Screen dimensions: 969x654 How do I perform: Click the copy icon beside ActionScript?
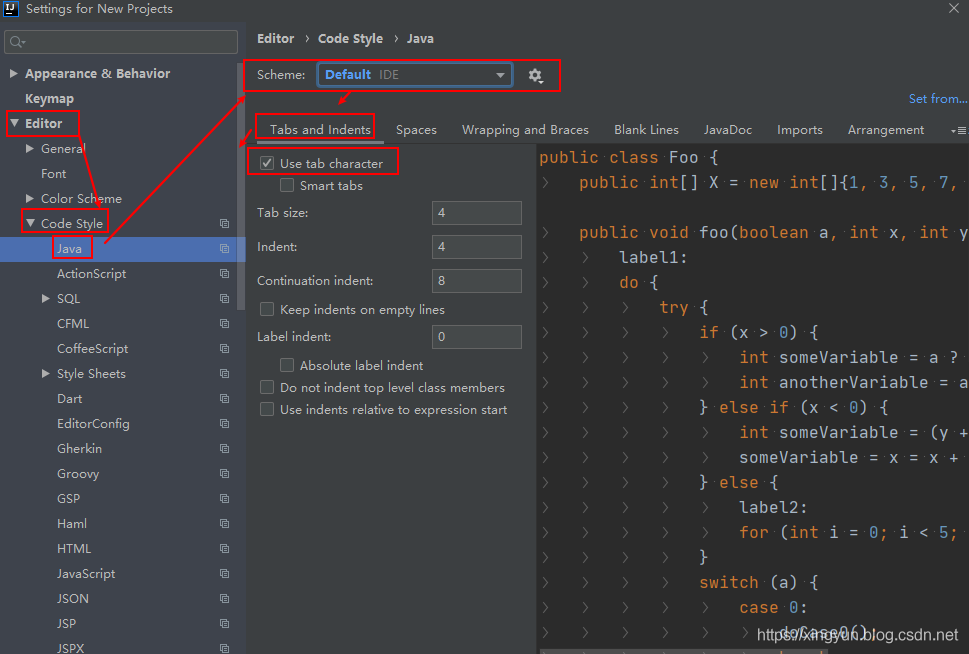[225, 274]
